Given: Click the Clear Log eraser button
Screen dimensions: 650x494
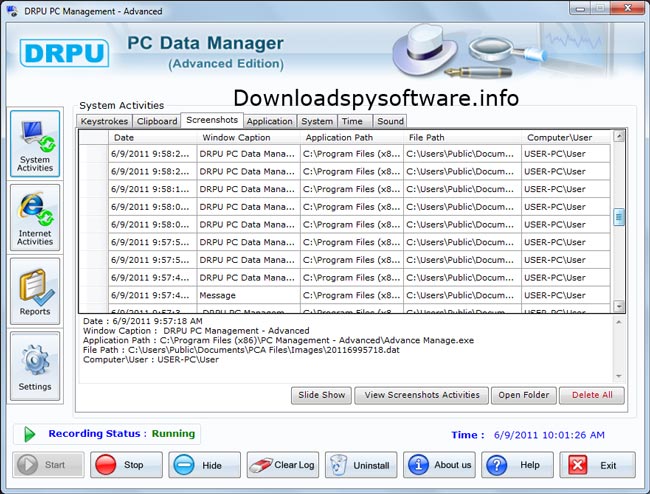Looking at the screenshot, I should coord(283,465).
